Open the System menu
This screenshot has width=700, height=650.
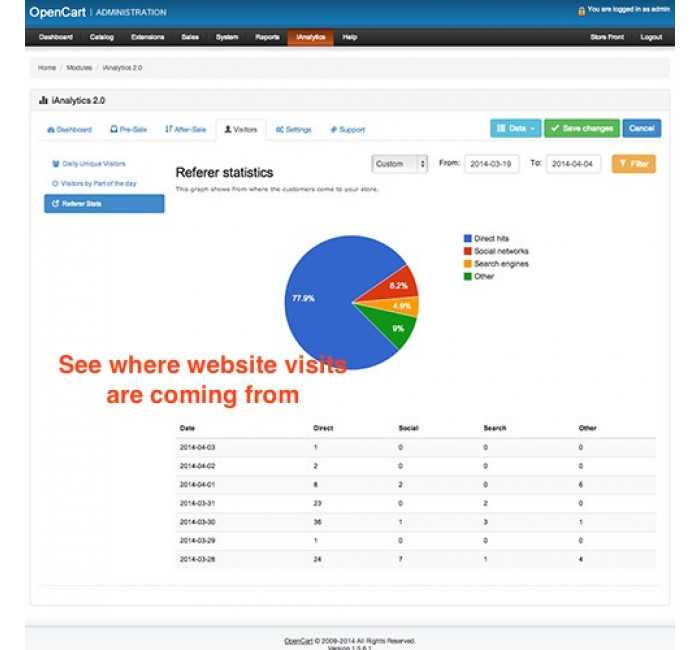tap(227, 37)
